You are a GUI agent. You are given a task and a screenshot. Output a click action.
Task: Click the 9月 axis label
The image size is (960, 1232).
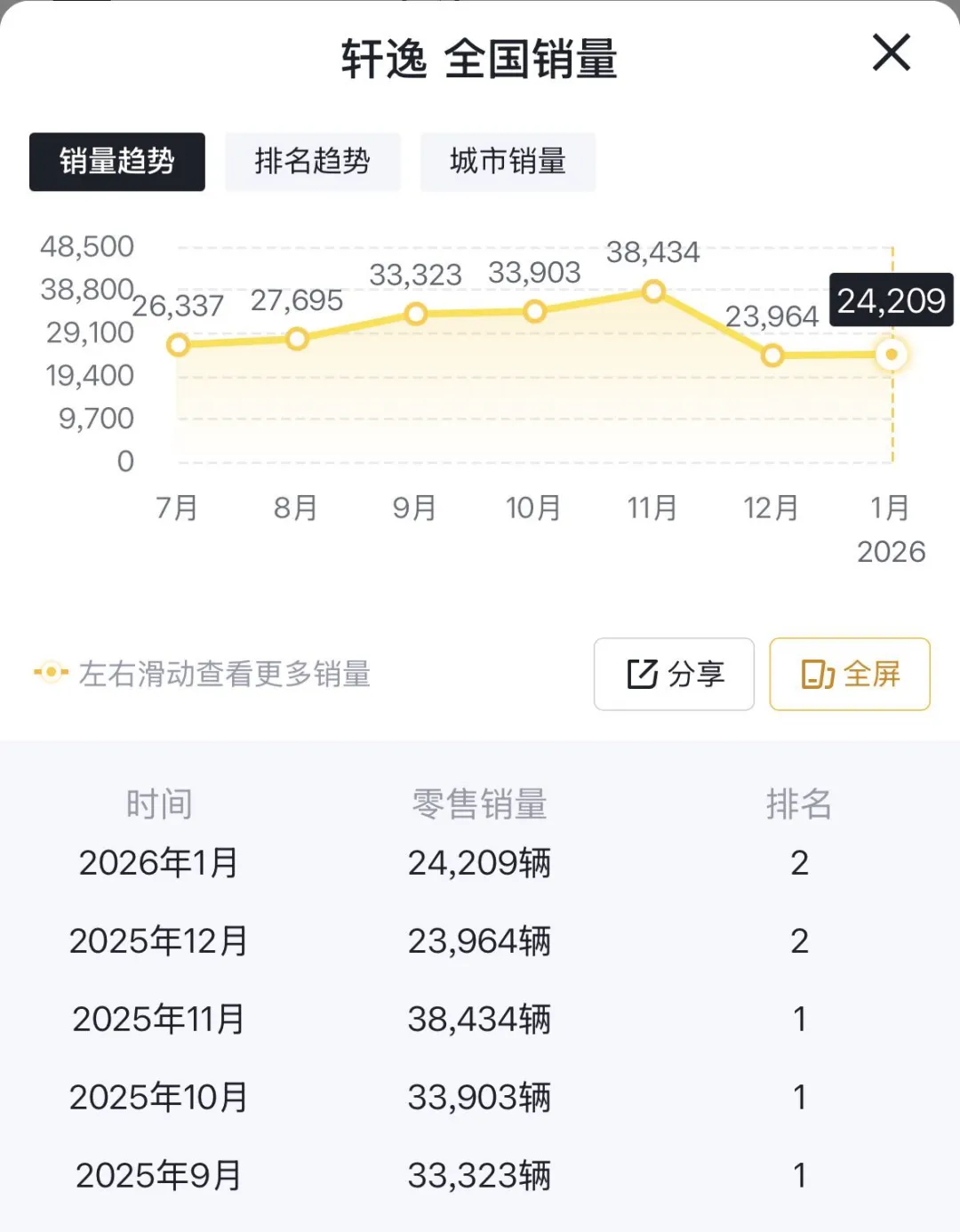coord(415,508)
